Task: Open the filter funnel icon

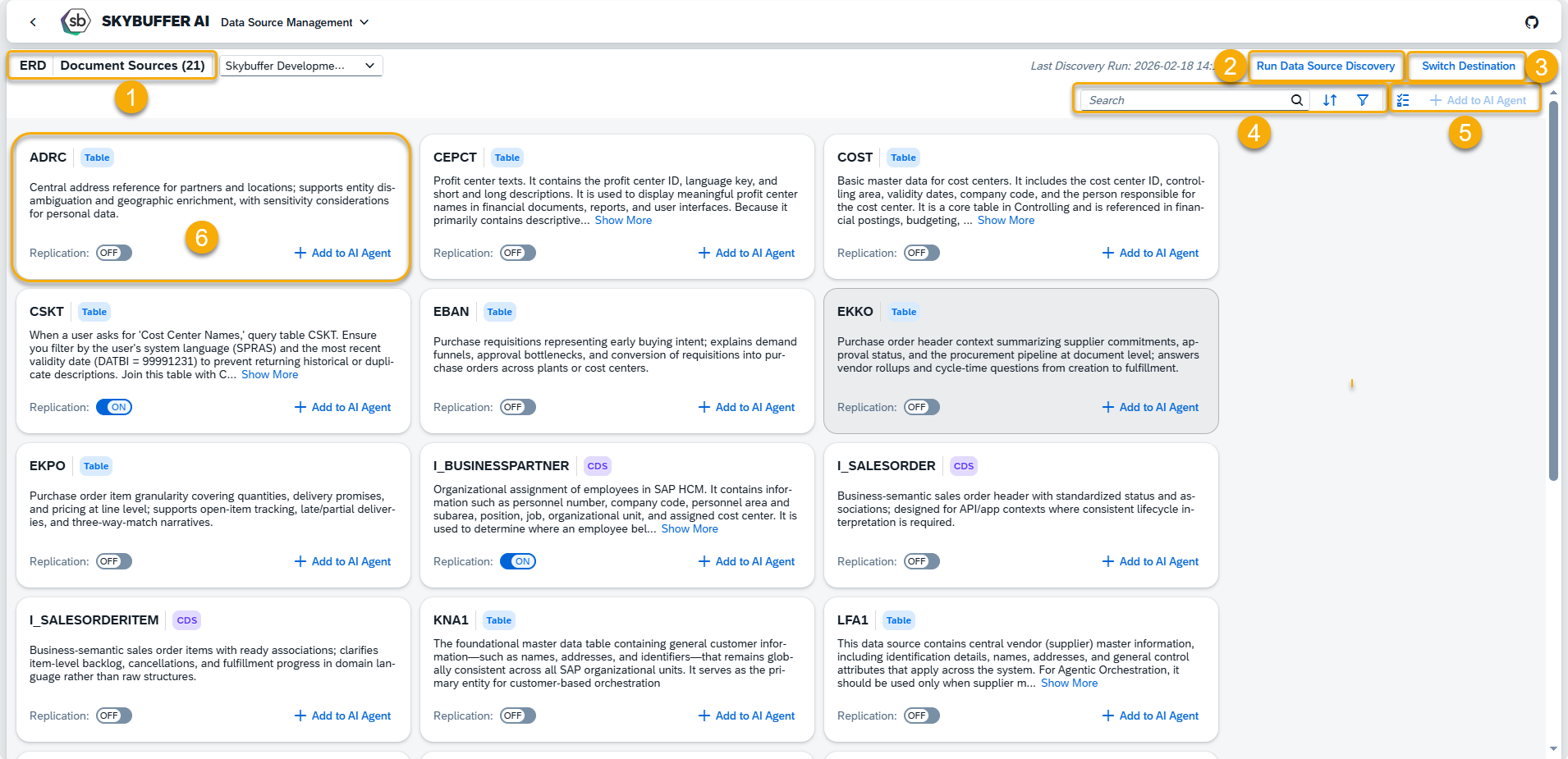Action: click(1363, 100)
